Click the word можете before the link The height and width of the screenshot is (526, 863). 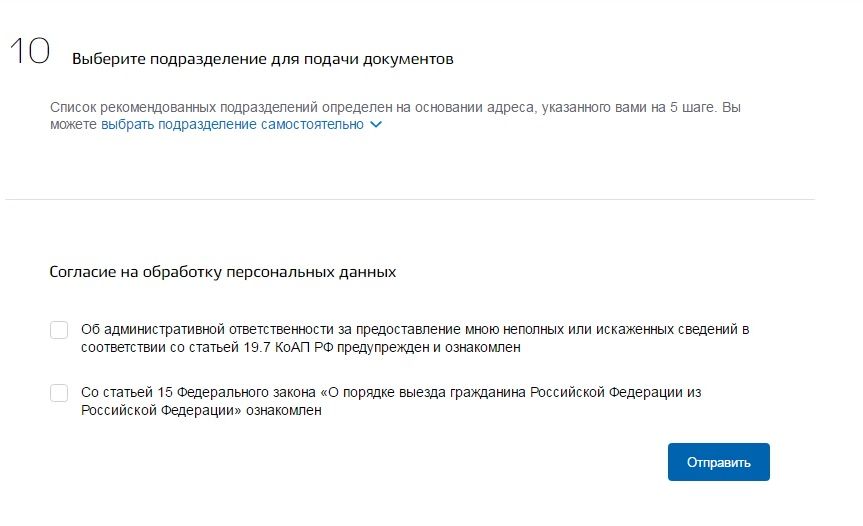73,124
